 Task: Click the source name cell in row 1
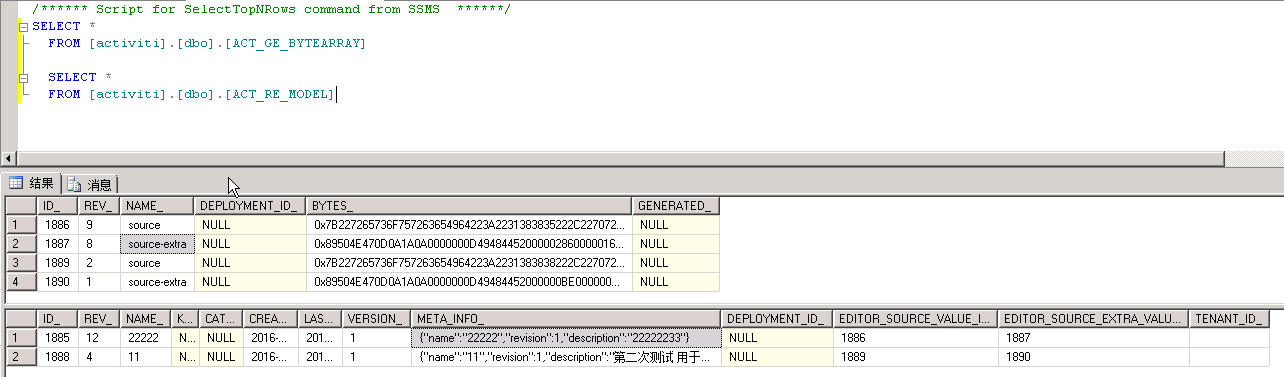pos(157,225)
